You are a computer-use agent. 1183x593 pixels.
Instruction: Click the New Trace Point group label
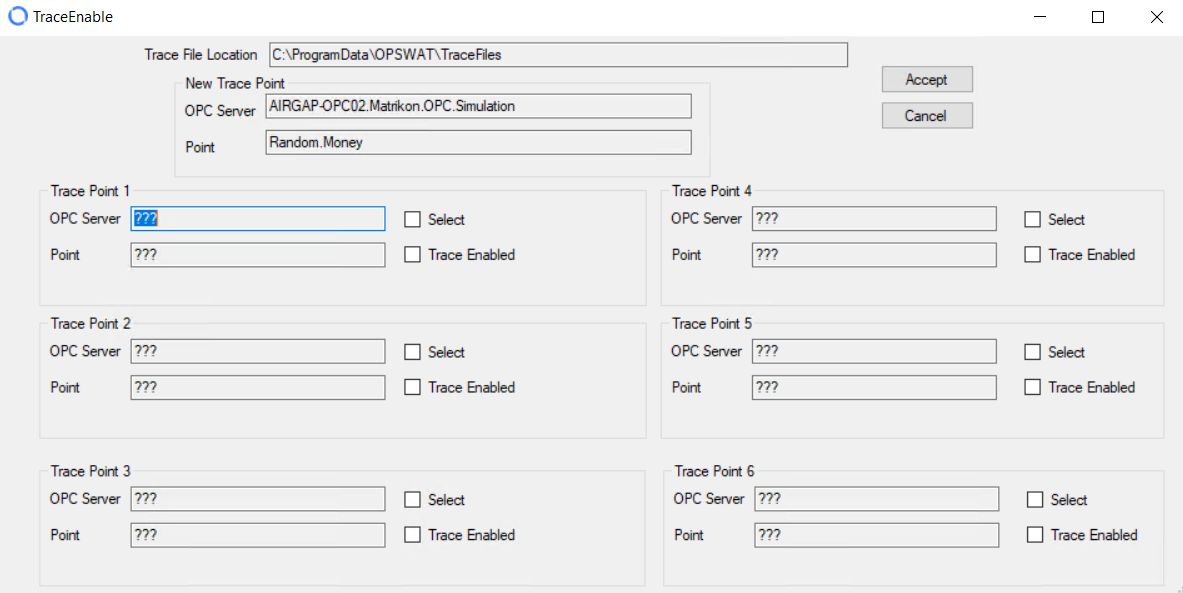coord(235,84)
